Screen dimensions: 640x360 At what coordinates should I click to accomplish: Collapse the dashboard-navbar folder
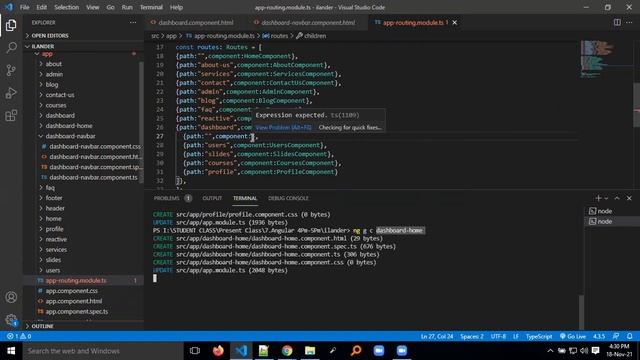(70, 136)
